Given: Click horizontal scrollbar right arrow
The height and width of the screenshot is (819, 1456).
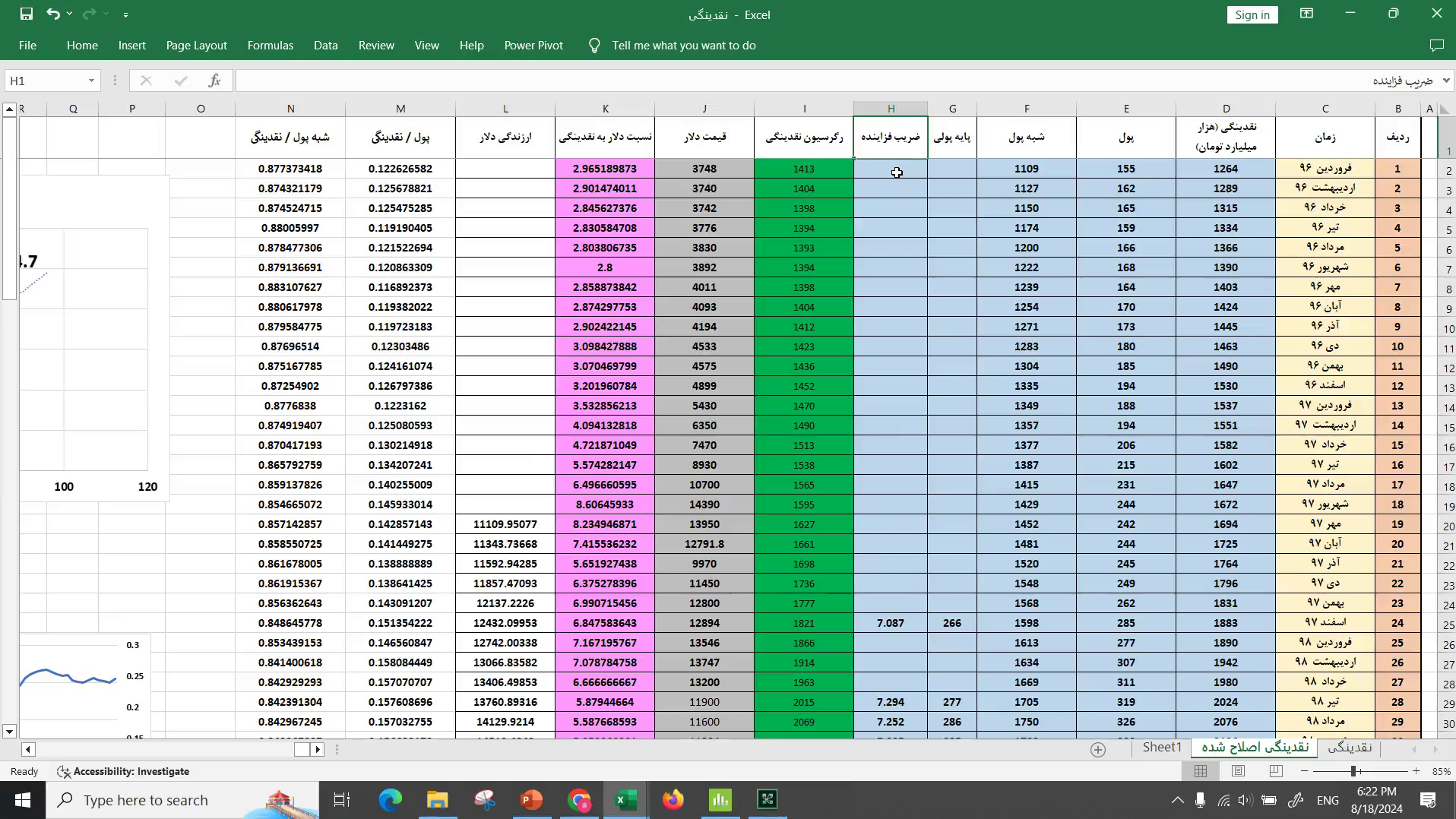Looking at the screenshot, I should pos(318,750).
